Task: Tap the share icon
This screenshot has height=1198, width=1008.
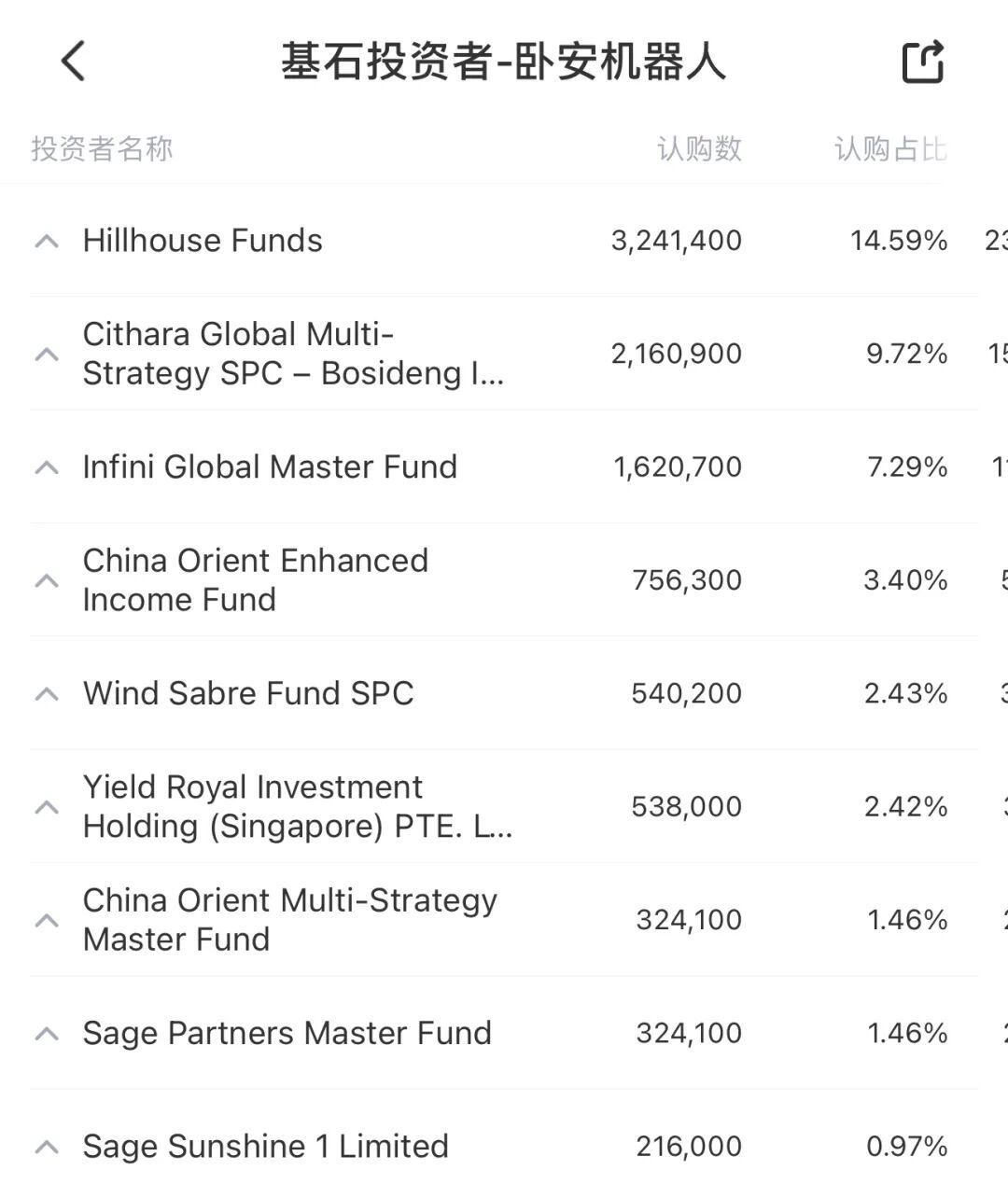Action: 922,62
